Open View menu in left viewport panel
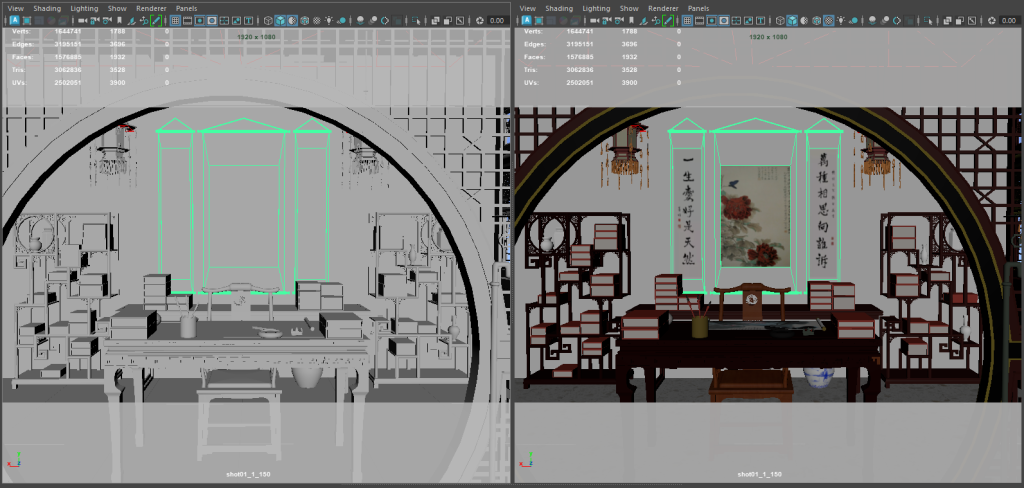Screen dimensions: 1024x488 point(16,8)
